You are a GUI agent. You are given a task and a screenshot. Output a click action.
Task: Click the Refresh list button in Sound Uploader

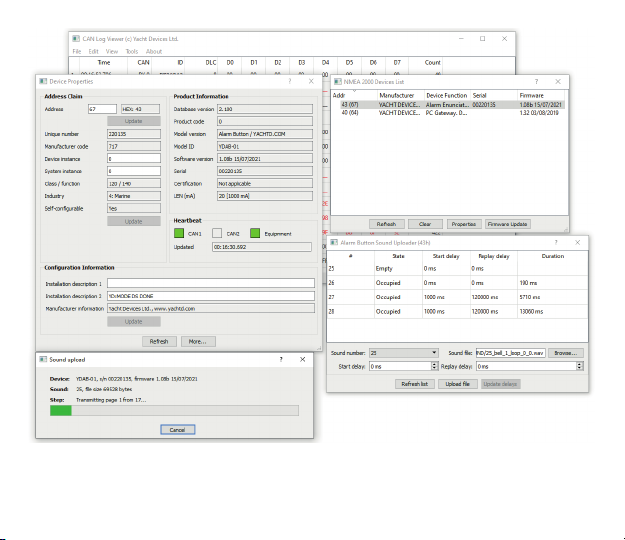point(415,384)
